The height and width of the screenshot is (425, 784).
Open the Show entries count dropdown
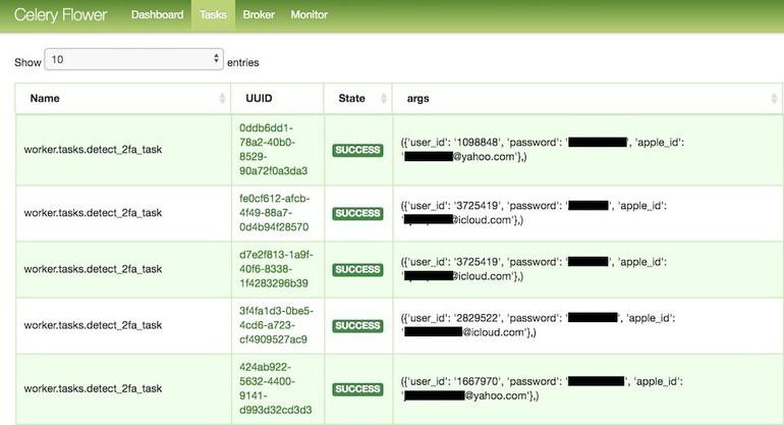point(134,60)
